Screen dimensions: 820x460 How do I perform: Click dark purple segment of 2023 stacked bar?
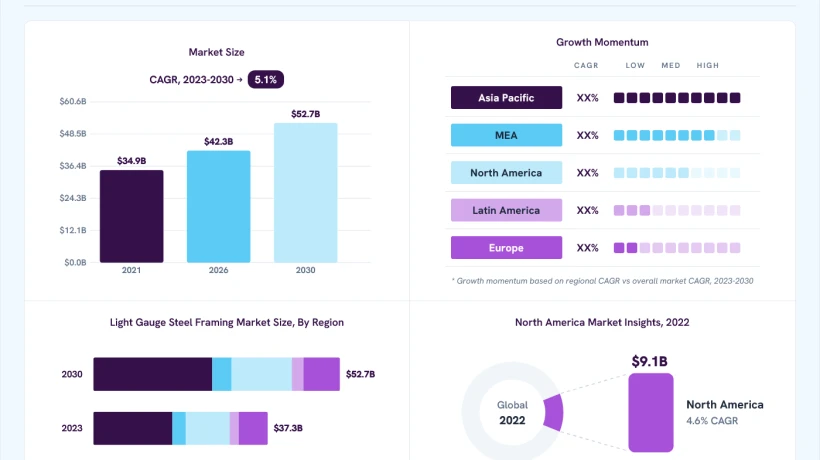coord(133,428)
